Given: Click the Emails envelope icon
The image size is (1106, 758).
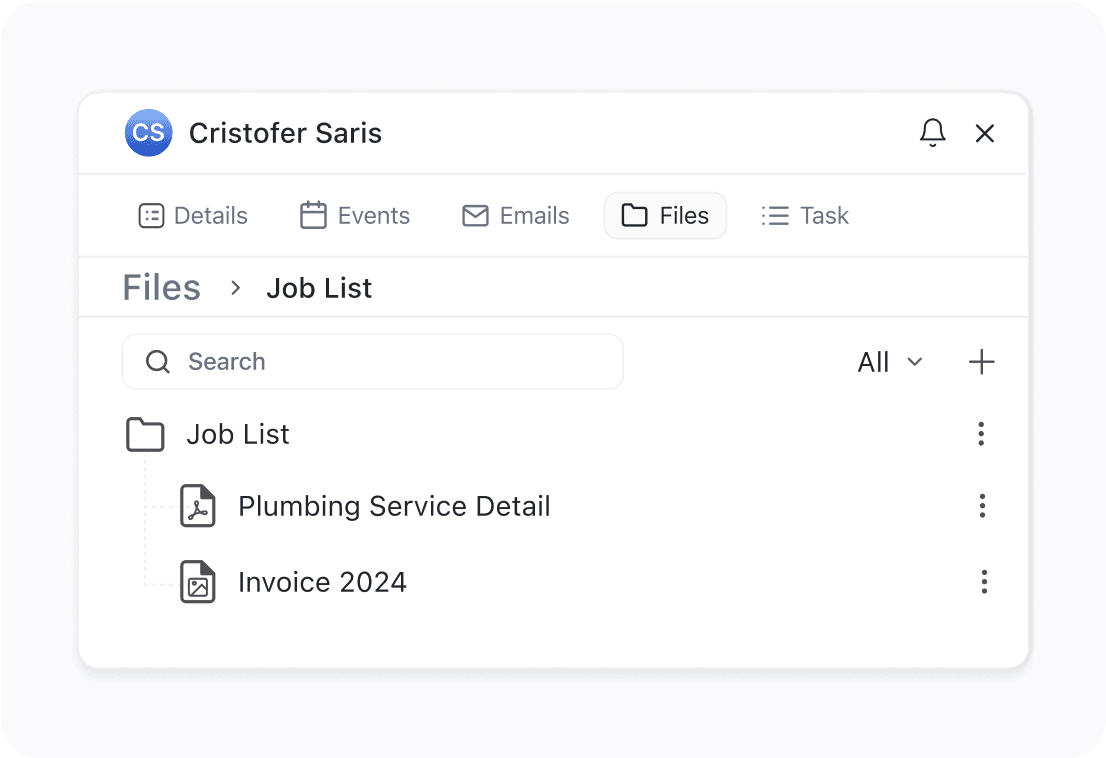Looking at the screenshot, I should pos(475,215).
